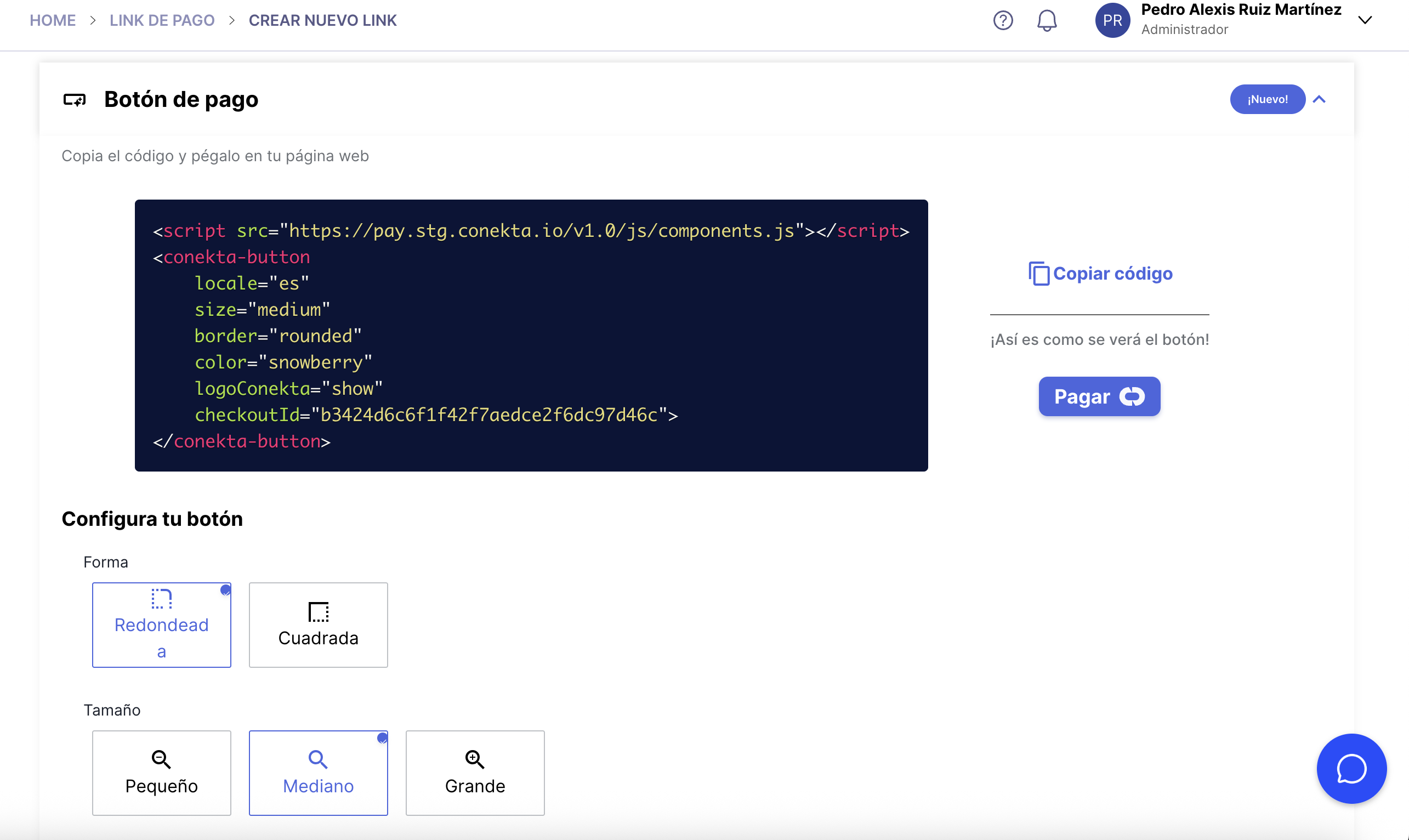1409x840 pixels.
Task: Select the Cuadrada shape option
Action: point(318,625)
